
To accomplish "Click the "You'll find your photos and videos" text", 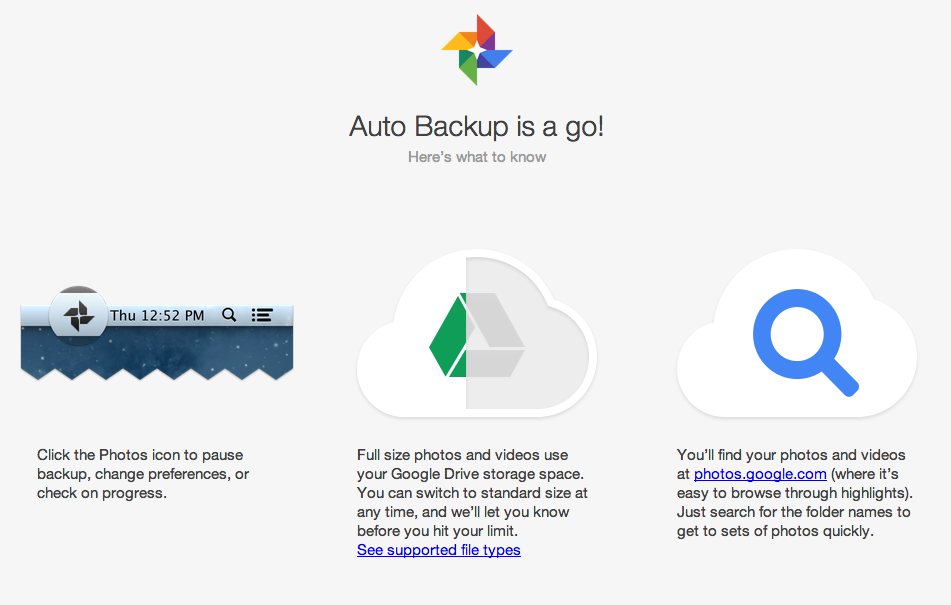I will [x=791, y=455].
